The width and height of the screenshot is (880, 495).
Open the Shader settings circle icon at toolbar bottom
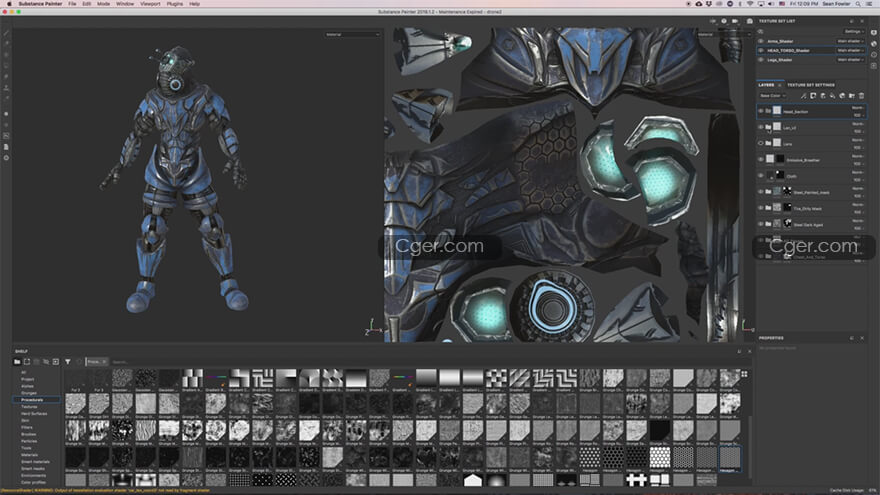[6, 158]
